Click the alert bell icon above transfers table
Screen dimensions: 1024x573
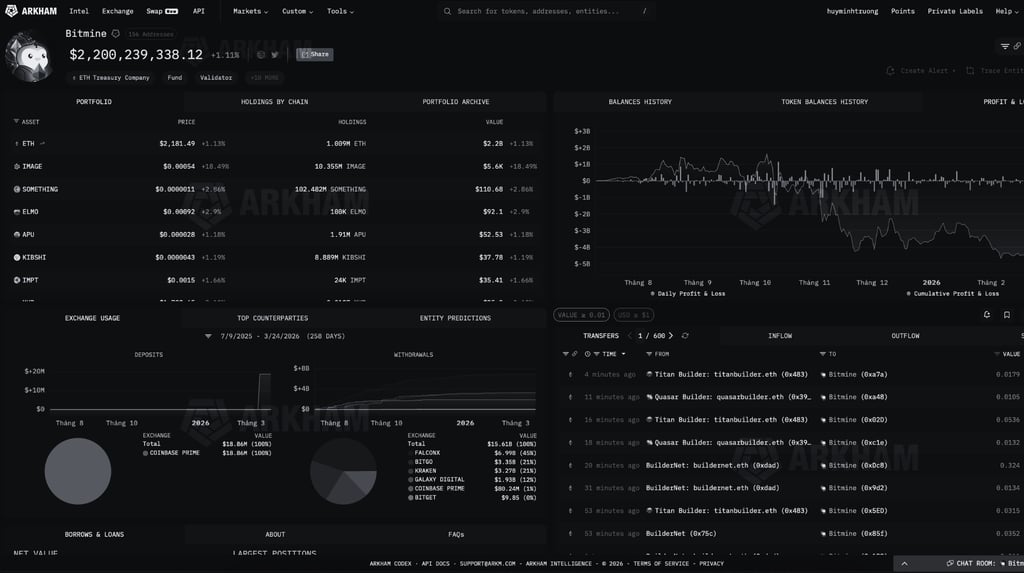(x=987, y=315)
